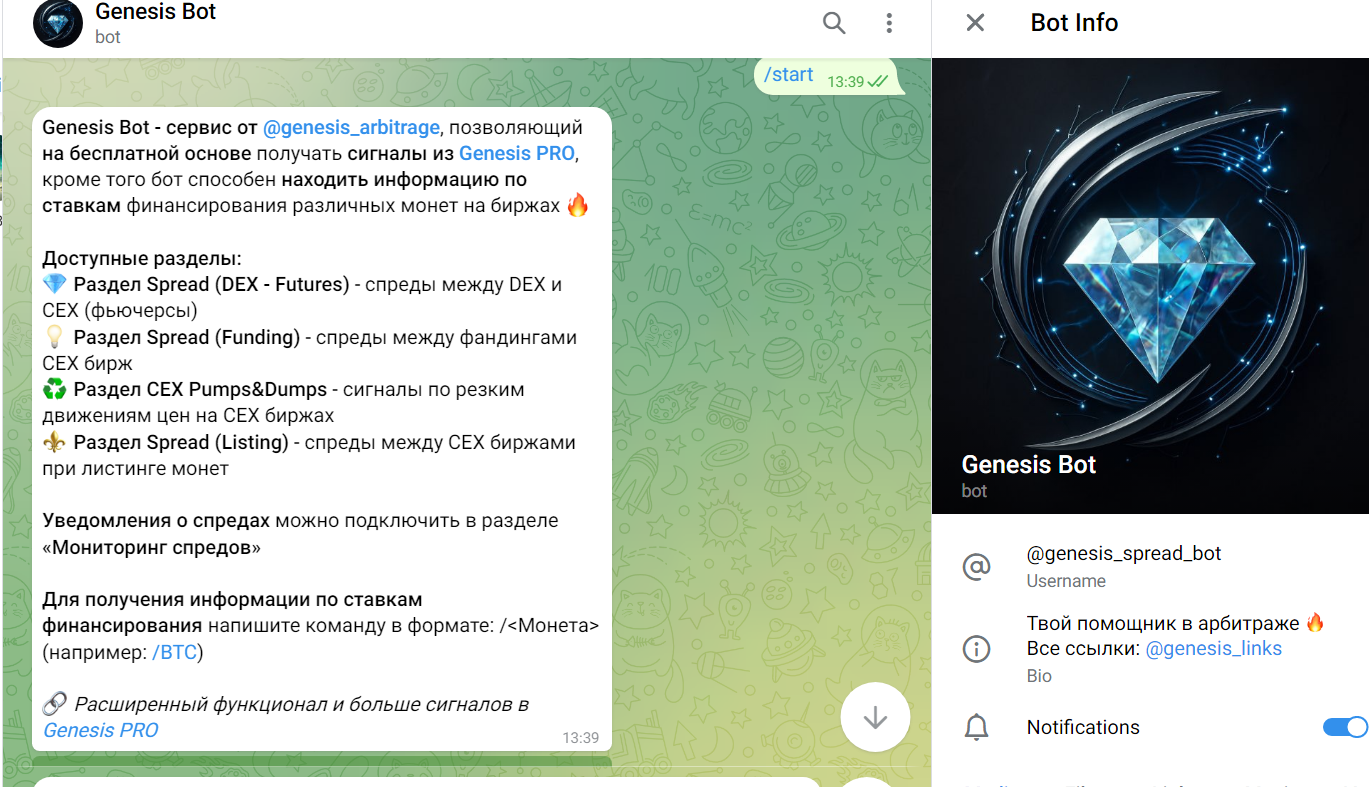Click the 'Твой помощник в арбитраже' bio text
Viewport: 1369px width, 787px height.
pyautogui.click(x=1164, y=623)
